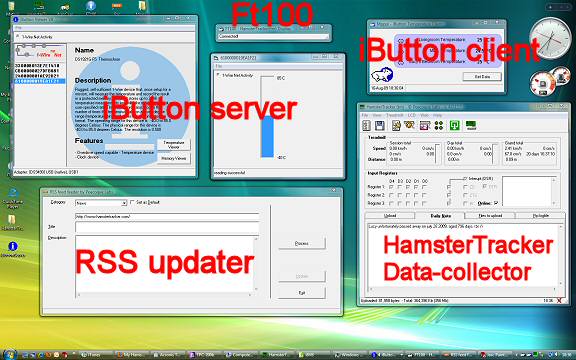Click the notebook icon in HamsterTracker toolbar

tap(366, 126)
